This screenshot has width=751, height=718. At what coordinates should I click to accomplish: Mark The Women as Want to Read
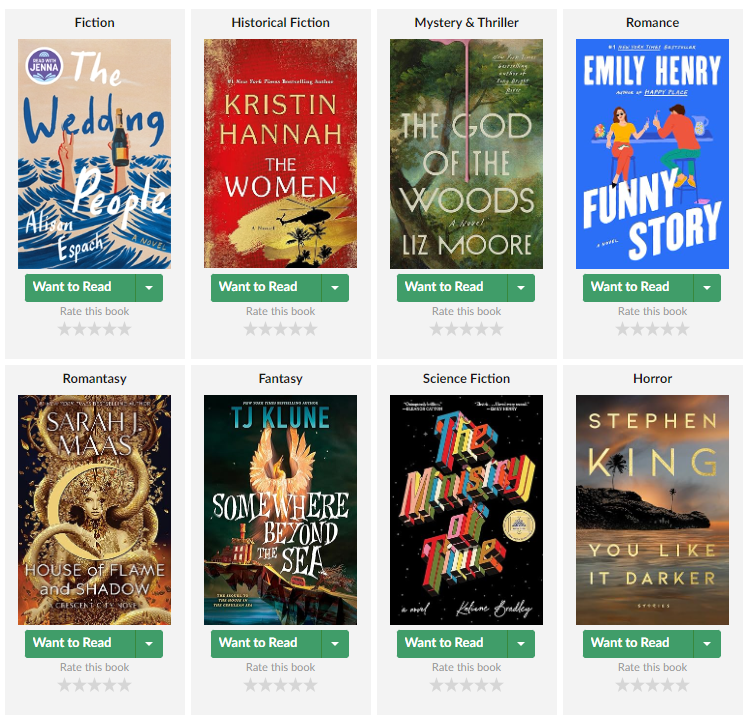point(266,288)
